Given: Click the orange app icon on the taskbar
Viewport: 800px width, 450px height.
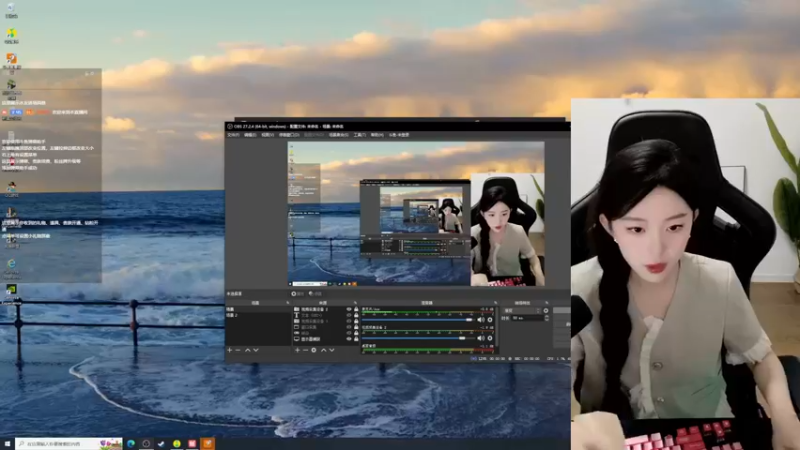Looking at the screenshot, I should pos(207,443).
